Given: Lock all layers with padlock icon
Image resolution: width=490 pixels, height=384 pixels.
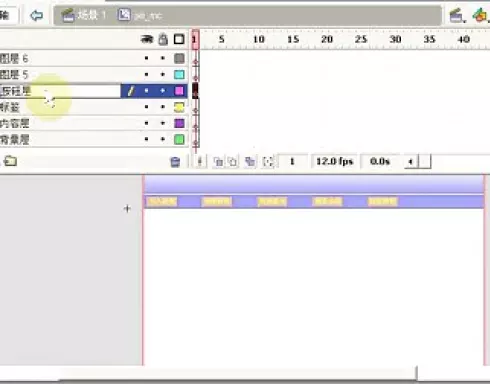Looking at the screenshot, I should pyautogui.click(x=163, y=39).
